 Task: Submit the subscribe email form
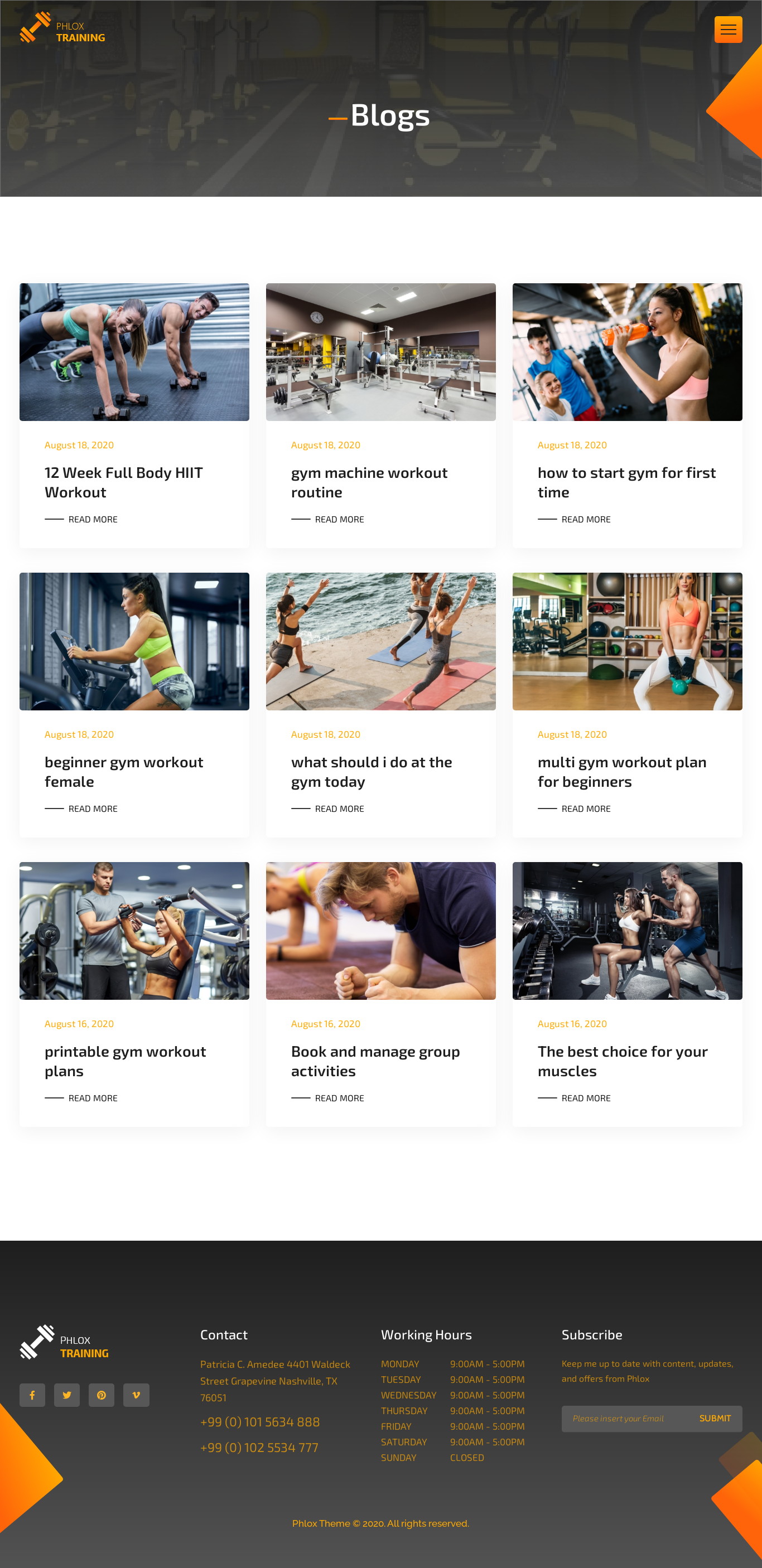point(715,1418)
